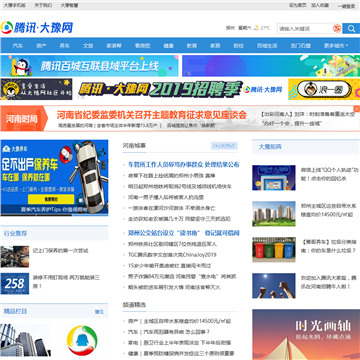Screen dimensions: 360x360
Task: Click the 一键登录 link at top right
Action: tap(347, 6)
